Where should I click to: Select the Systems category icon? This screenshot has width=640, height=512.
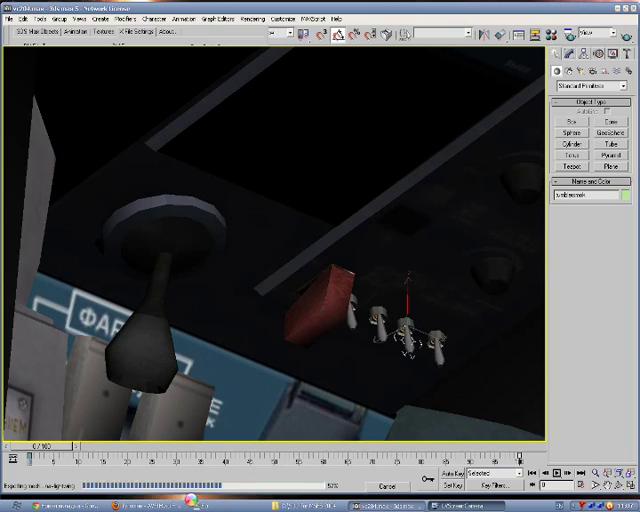pyautogui.click(x=629, y=71)
